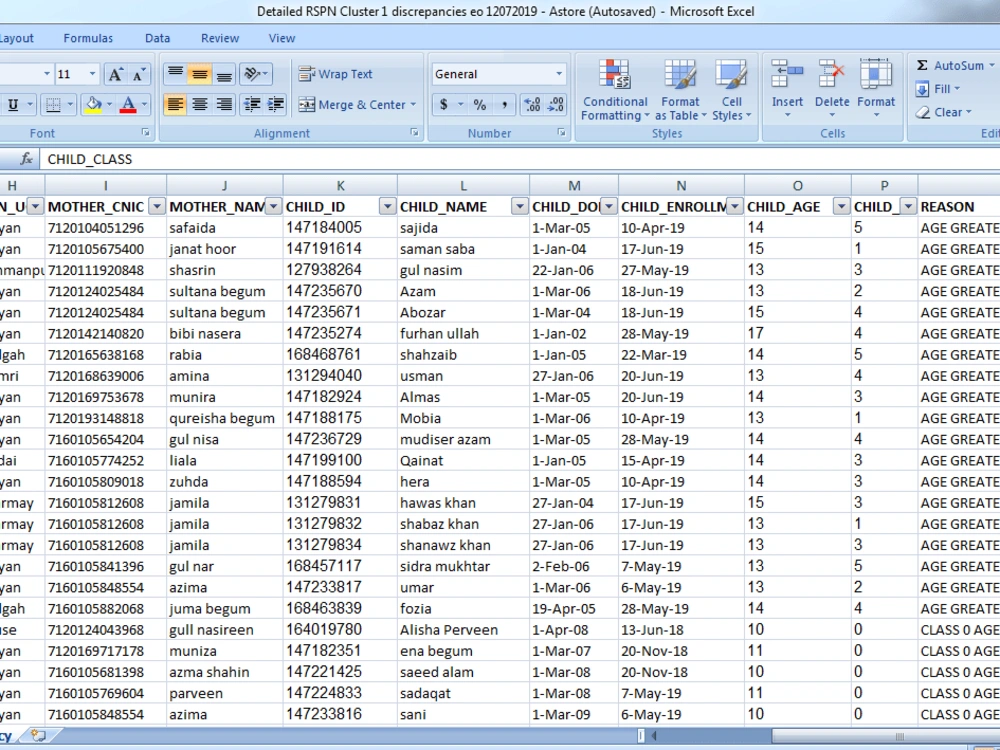Toggle middle align in Alignment group

point(200,74)
